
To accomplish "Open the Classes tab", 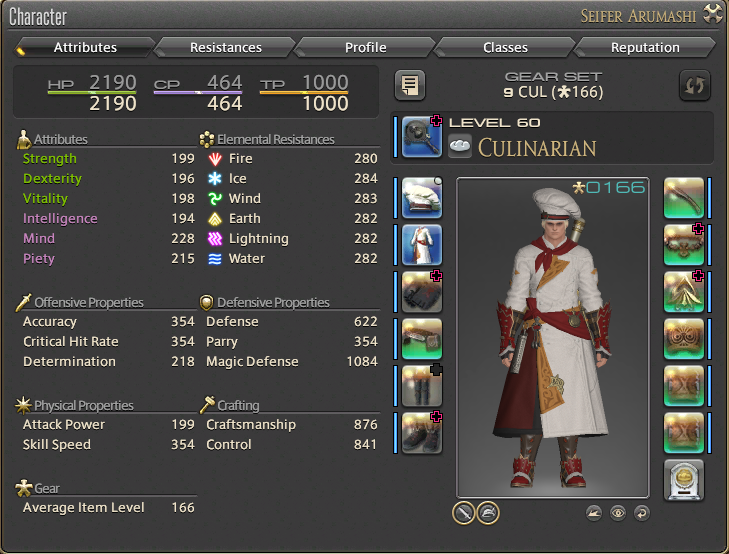I will [x=505, y=47].
